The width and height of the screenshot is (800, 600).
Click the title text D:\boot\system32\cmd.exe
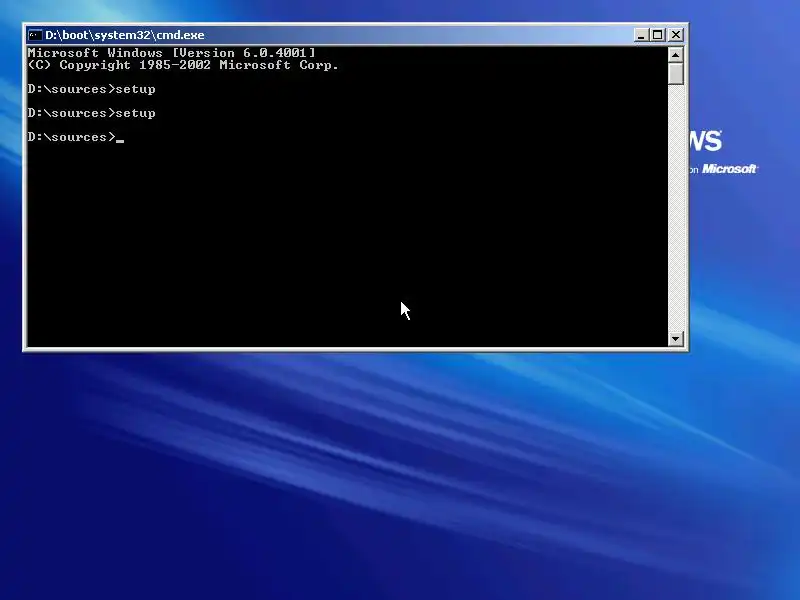[124, 35]
